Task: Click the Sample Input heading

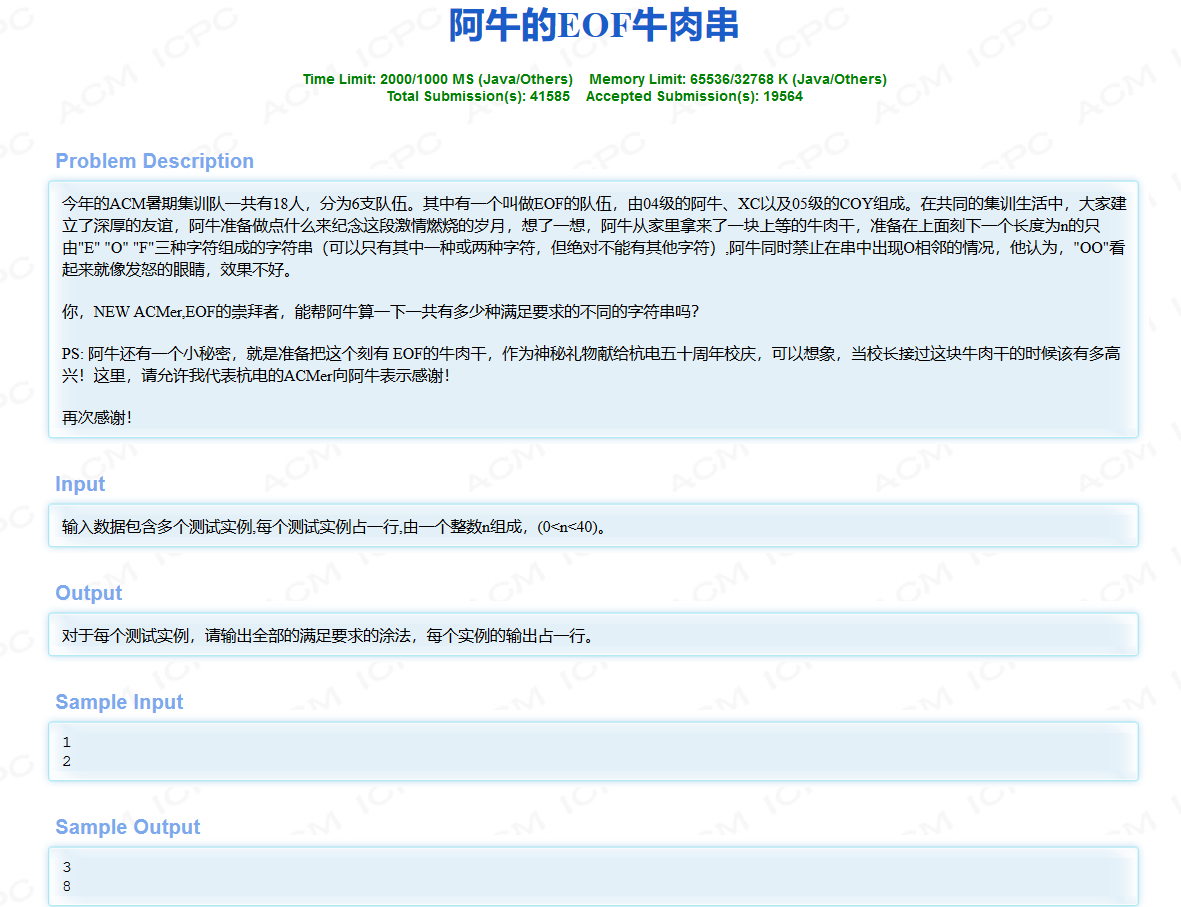Action: coord(119,702)
